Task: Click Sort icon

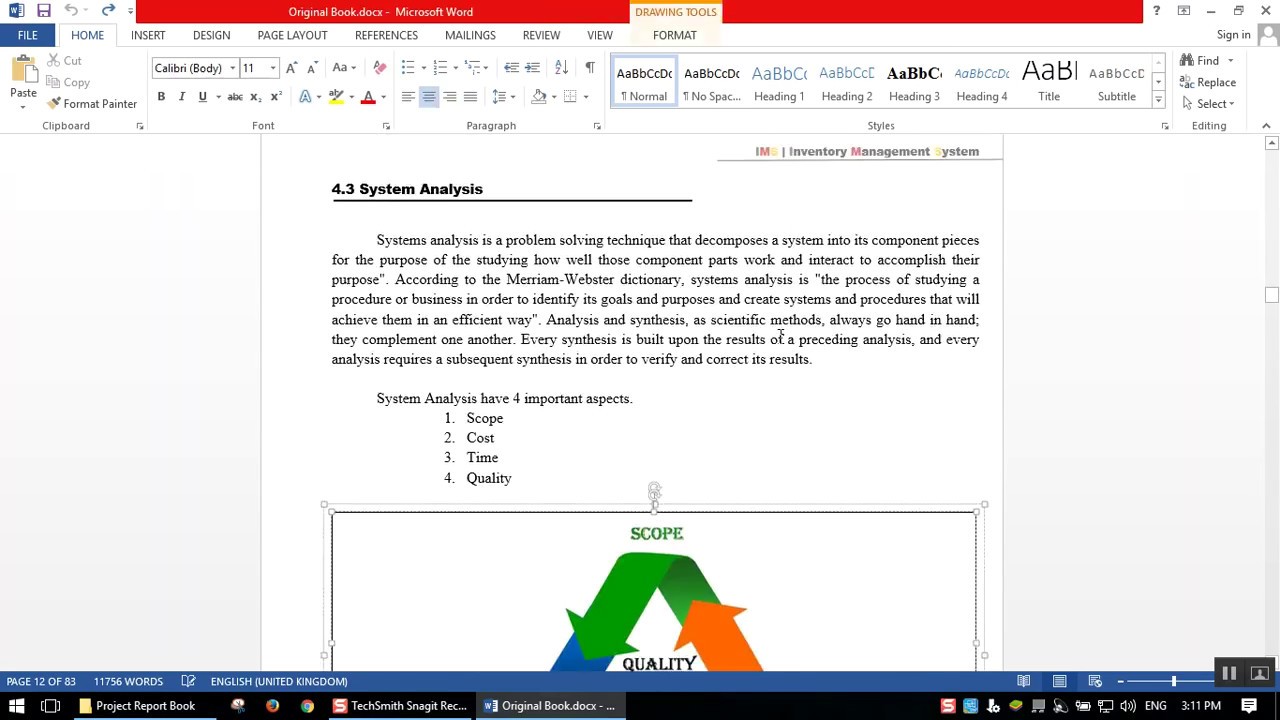Action: pyautogui.click(x=561, y=67)
